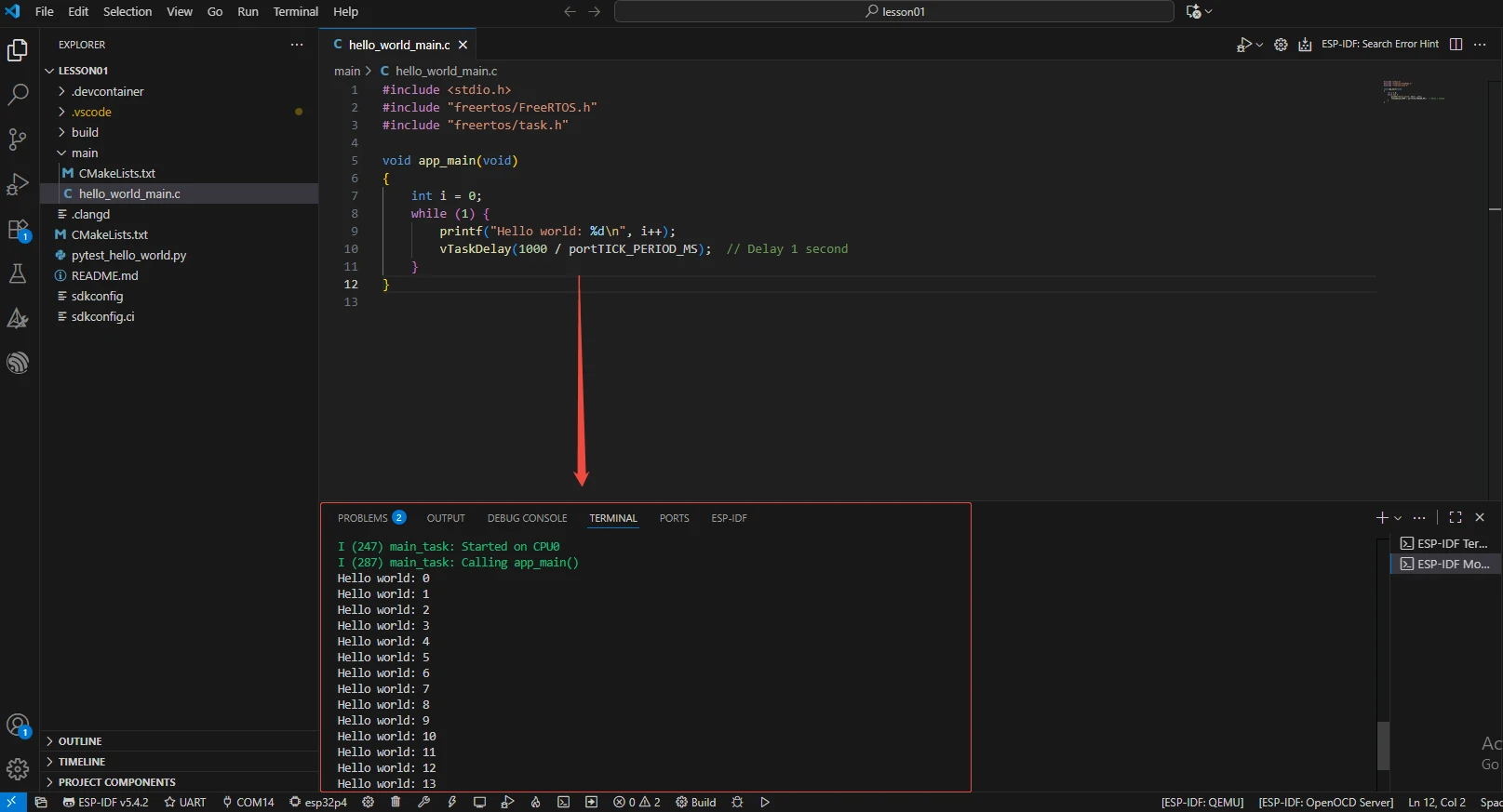Maximize the terminal panel size
Screen dimensions: 1503x812
1456,518
